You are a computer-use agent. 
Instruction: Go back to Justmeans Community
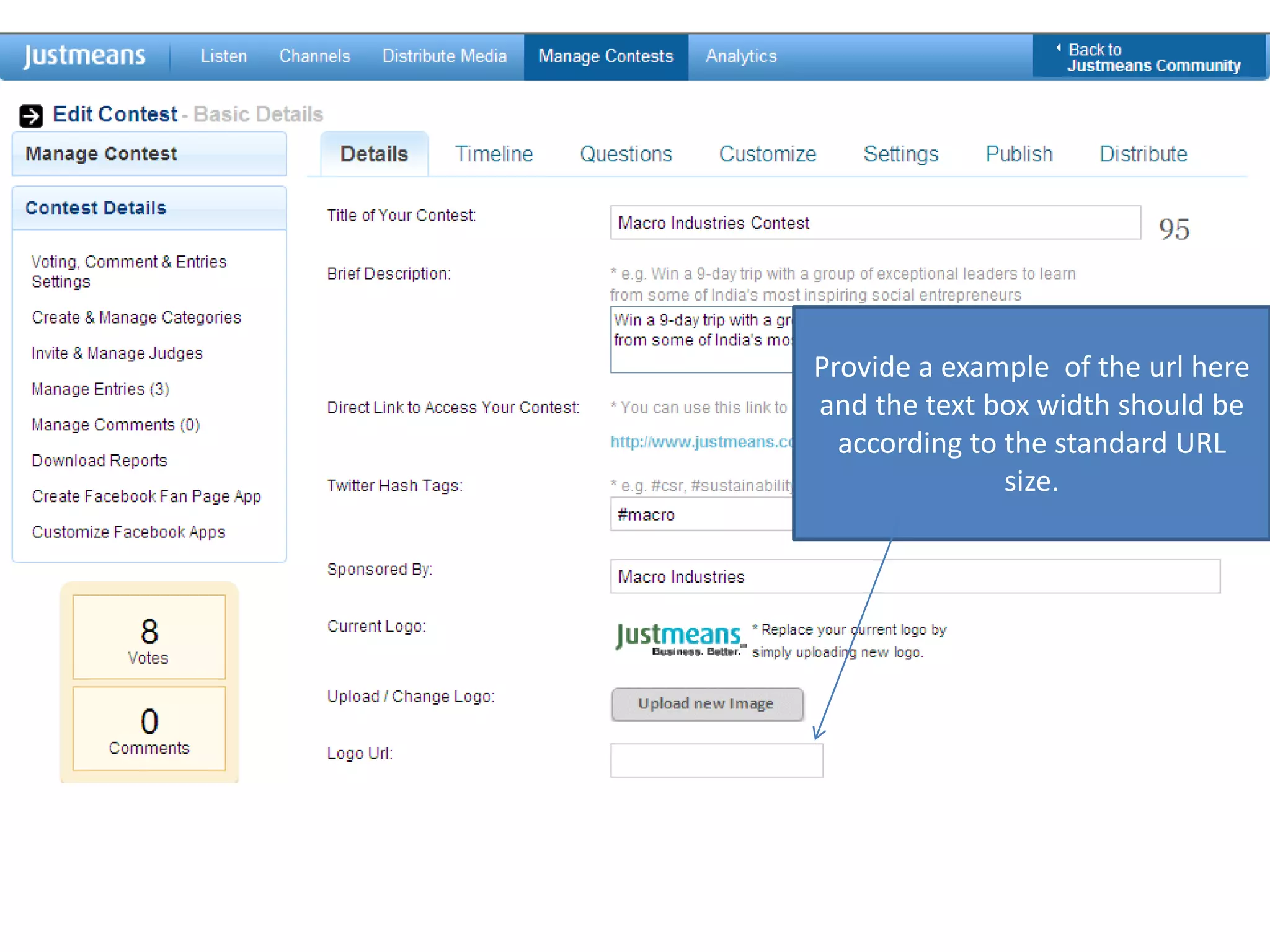(x=1149, y=57)
